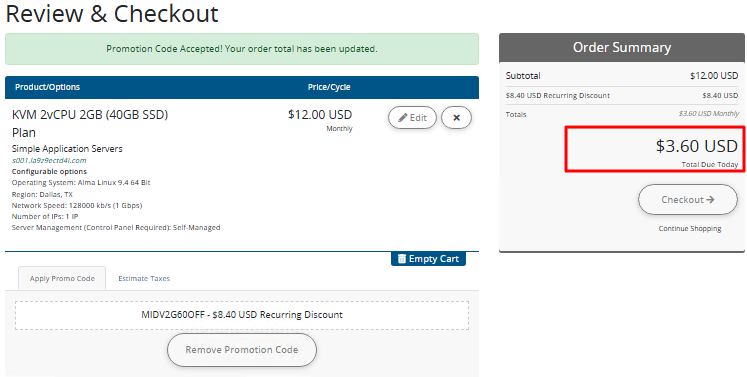This screenshot has width=747, height=377.
Task: Click the arrow icon on Checkout button
Action: click(x=710, y=200)
